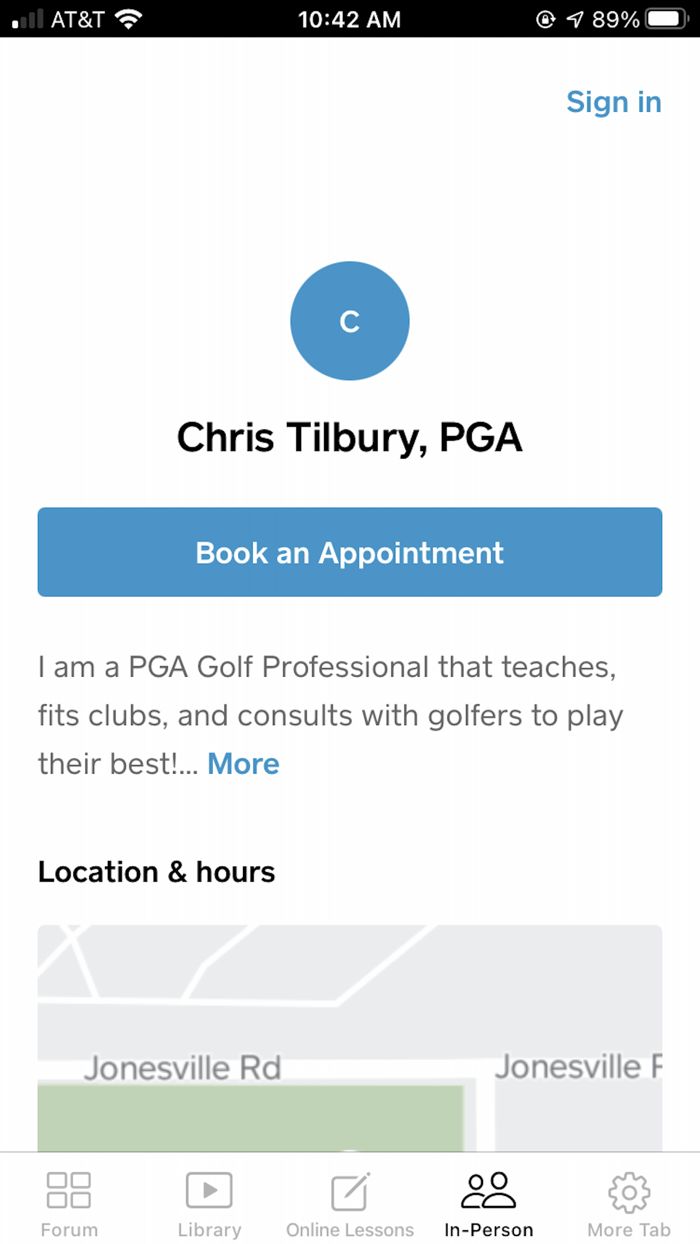The image size is (700, 1244).
Task: Tap the Library play icon
Action: coord(209,1190)
